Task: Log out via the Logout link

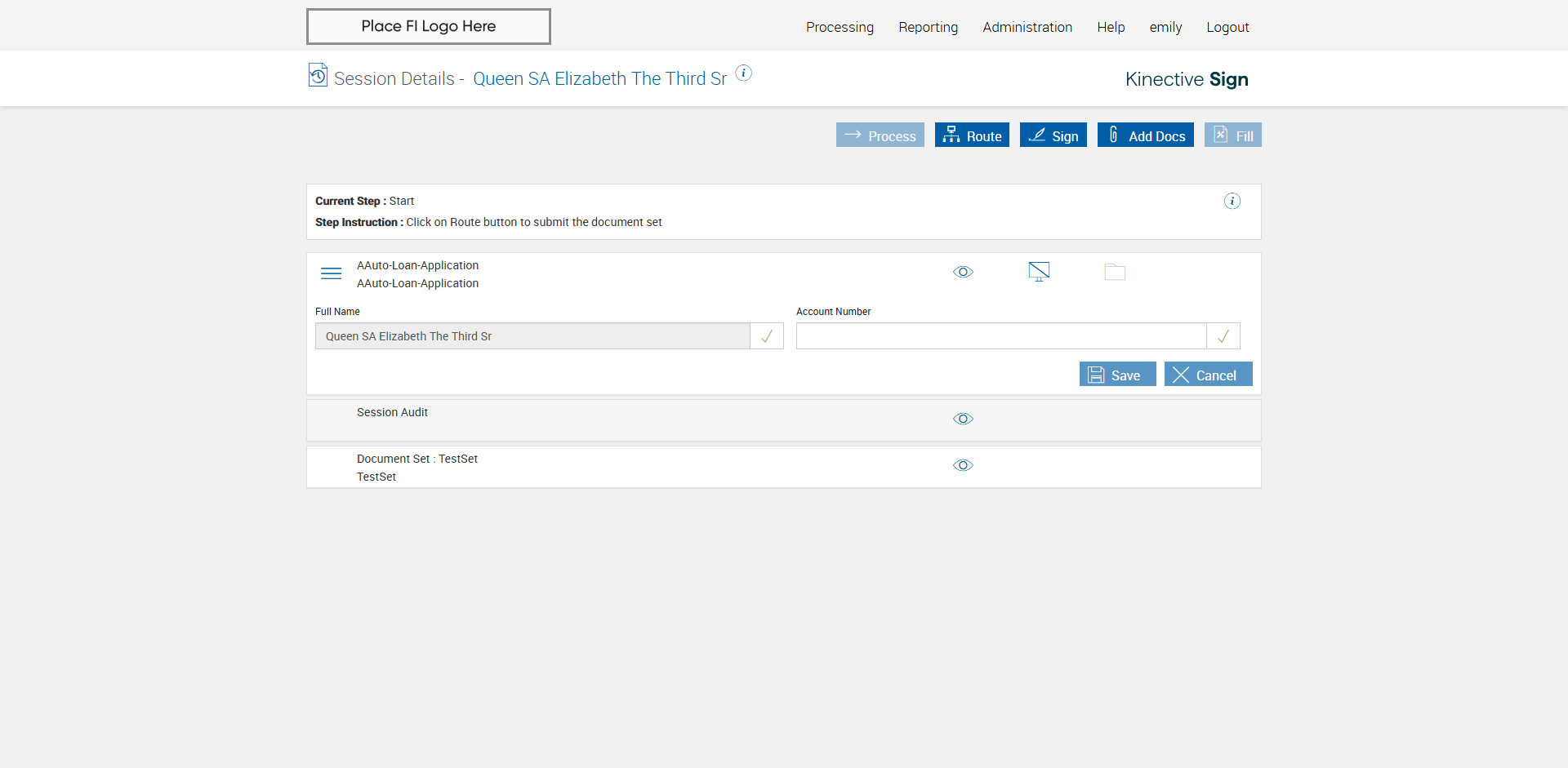Action: coord(1227,27)
